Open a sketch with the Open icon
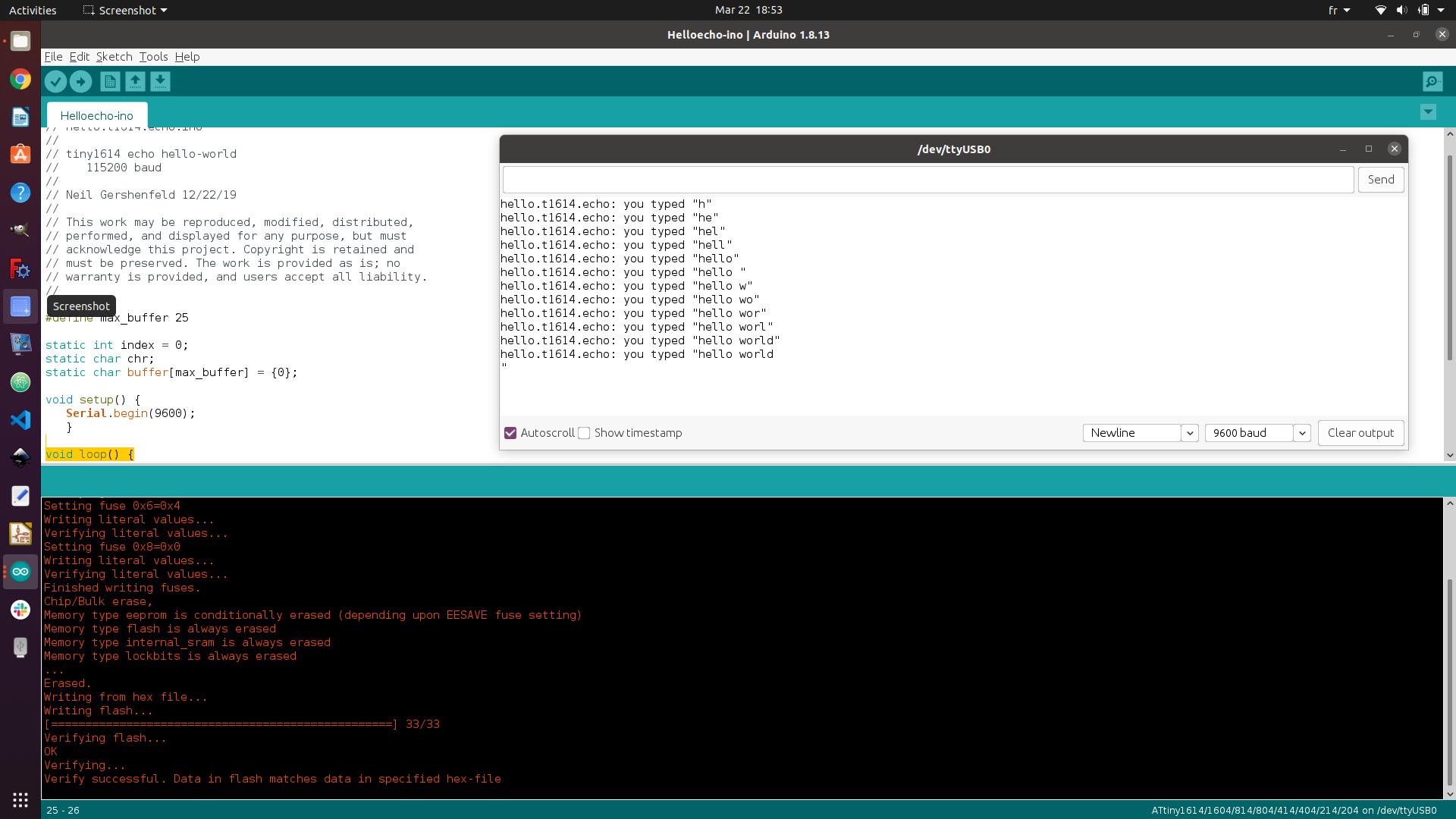The image size is (1456, 819). 135,81
